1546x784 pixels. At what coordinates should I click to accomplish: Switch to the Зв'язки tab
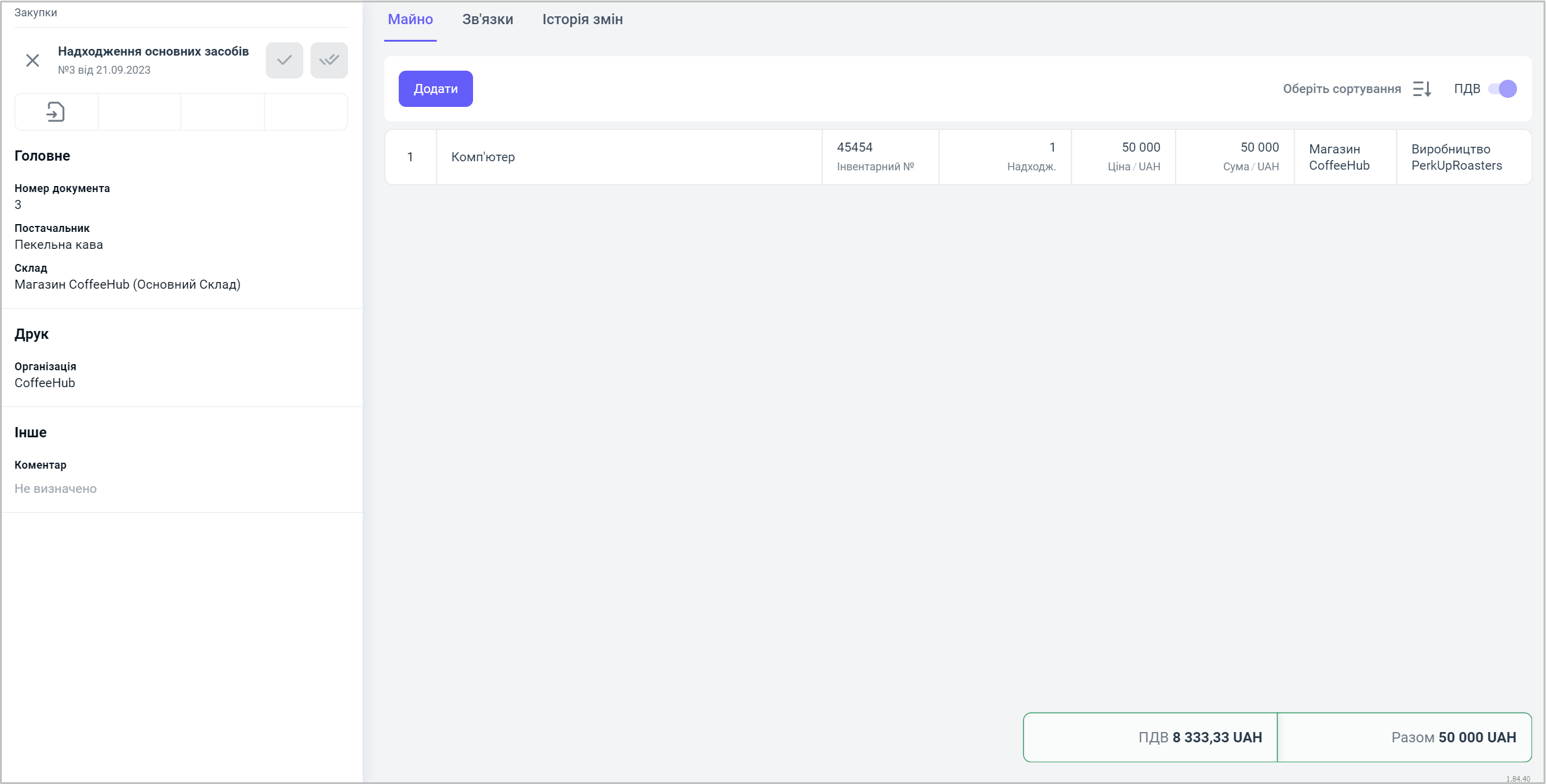coord(487,19)
